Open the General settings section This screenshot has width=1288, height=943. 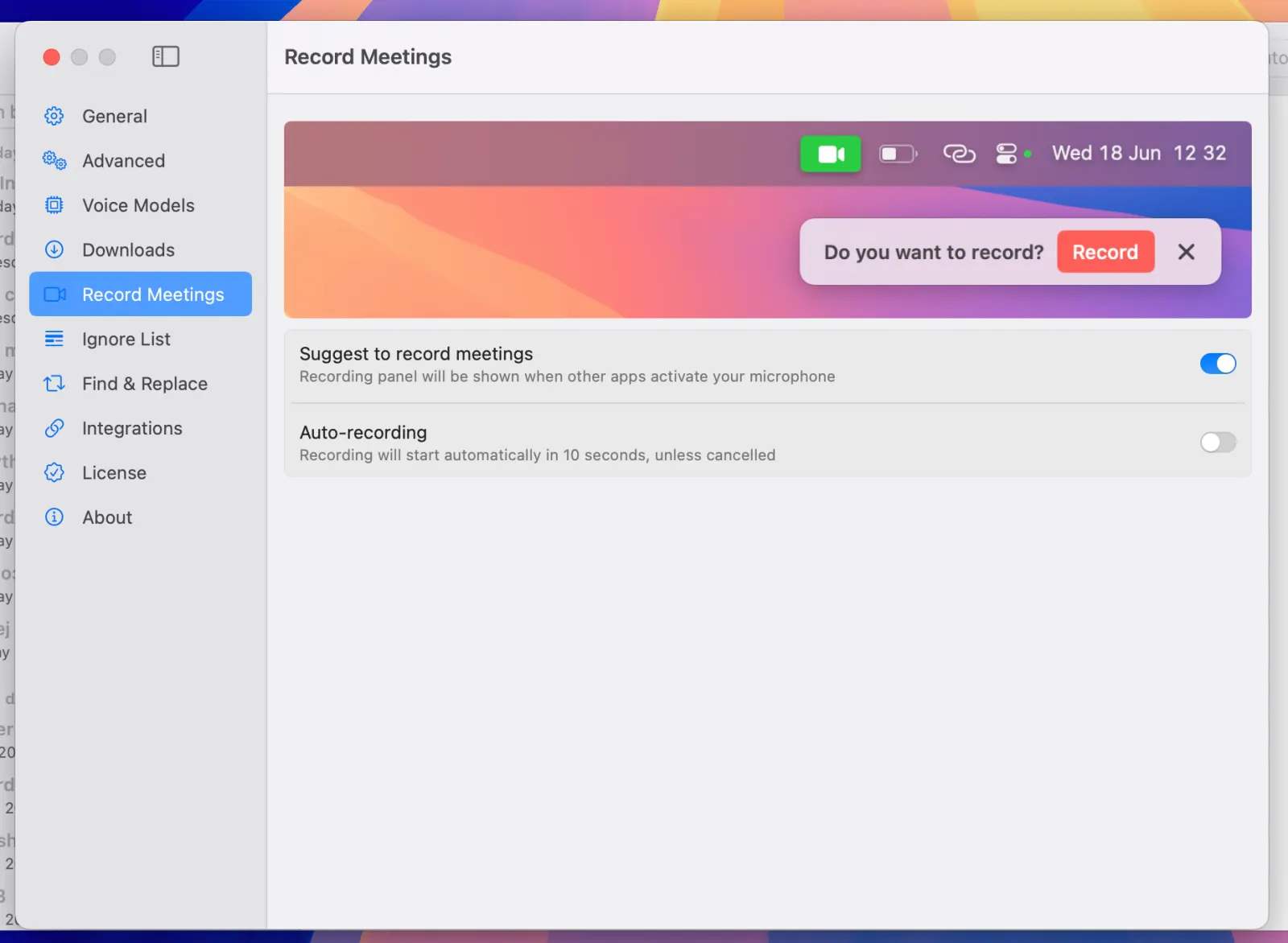pos(140,116)
